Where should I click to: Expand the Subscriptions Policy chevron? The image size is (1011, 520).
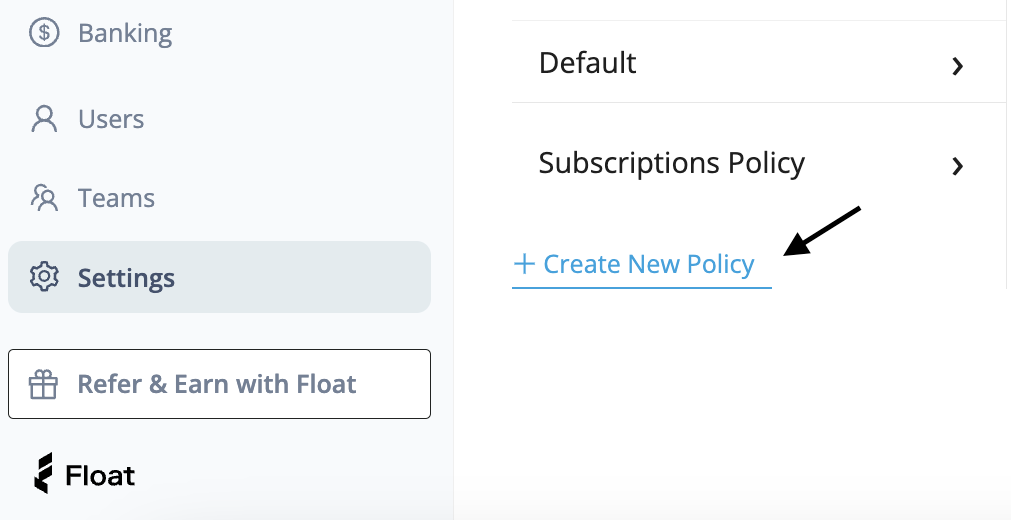[957, 166]
